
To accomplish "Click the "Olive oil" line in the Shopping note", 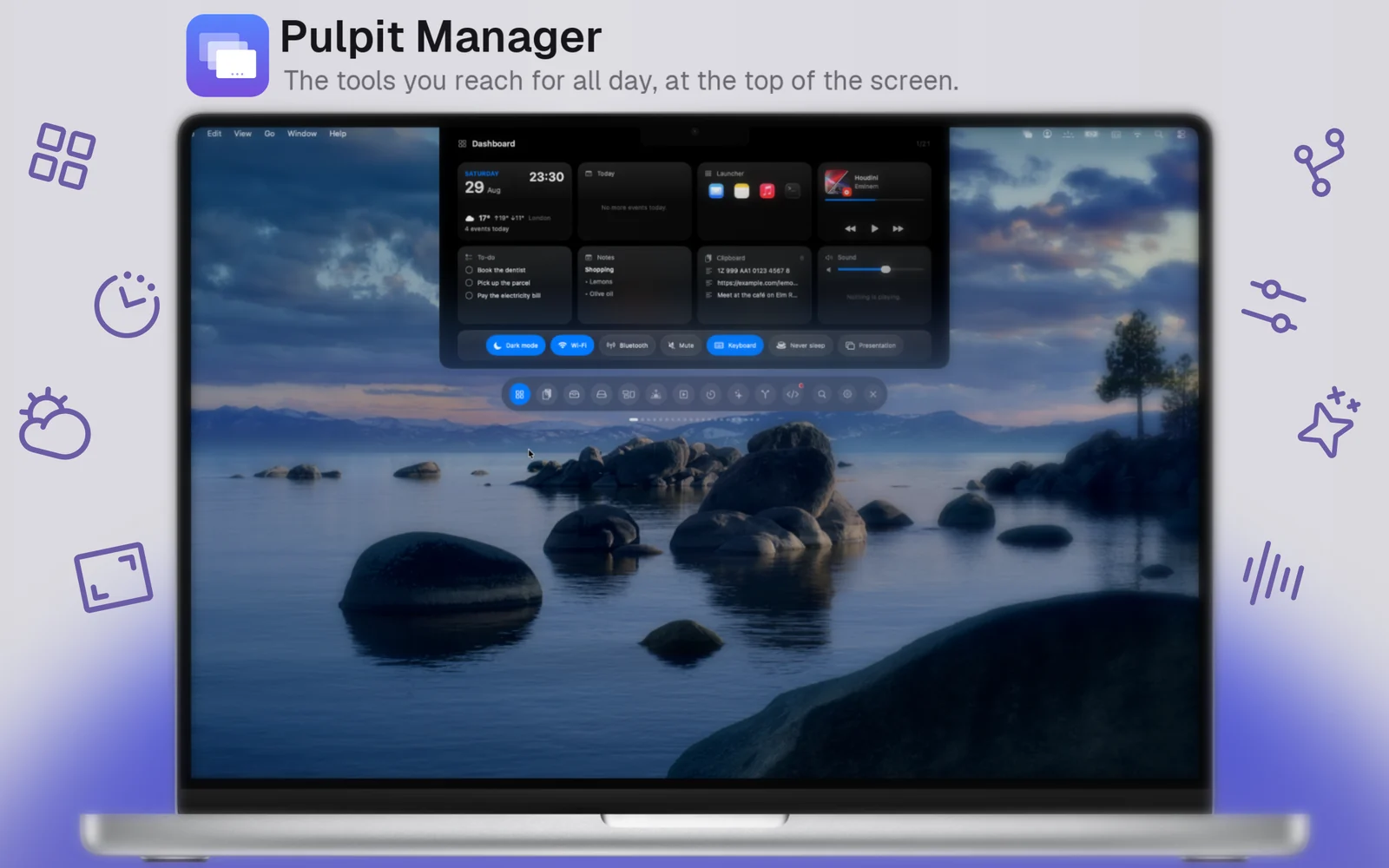I will [x=599, y=294].
